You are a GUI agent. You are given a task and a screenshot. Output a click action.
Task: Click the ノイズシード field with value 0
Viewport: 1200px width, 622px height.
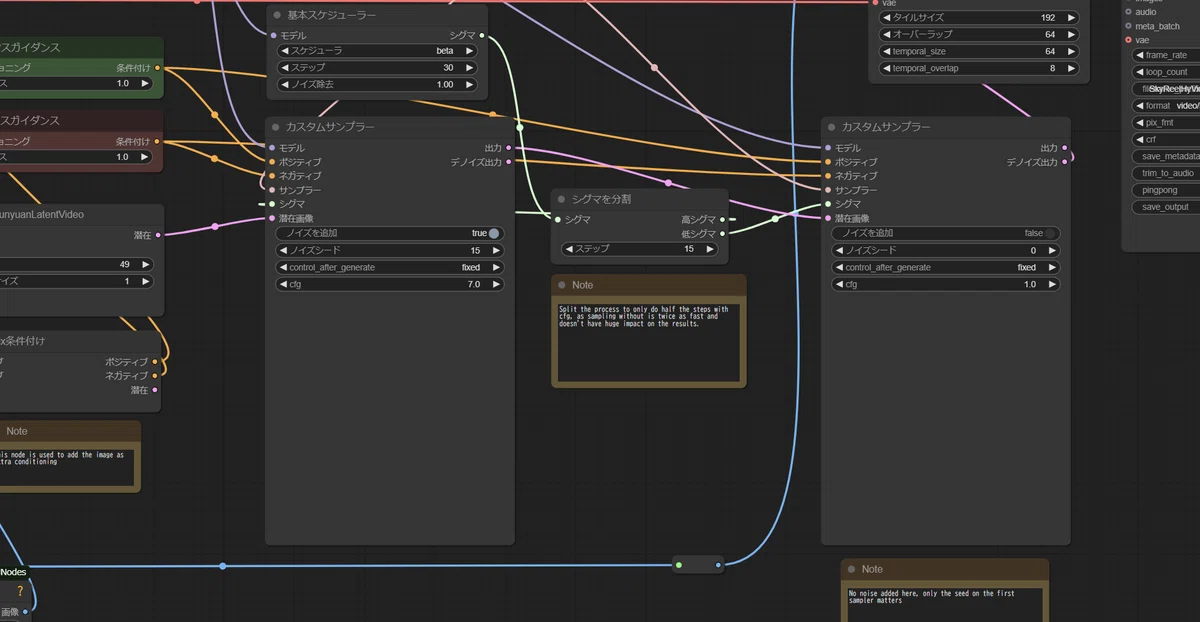click(x=946, y=251)
